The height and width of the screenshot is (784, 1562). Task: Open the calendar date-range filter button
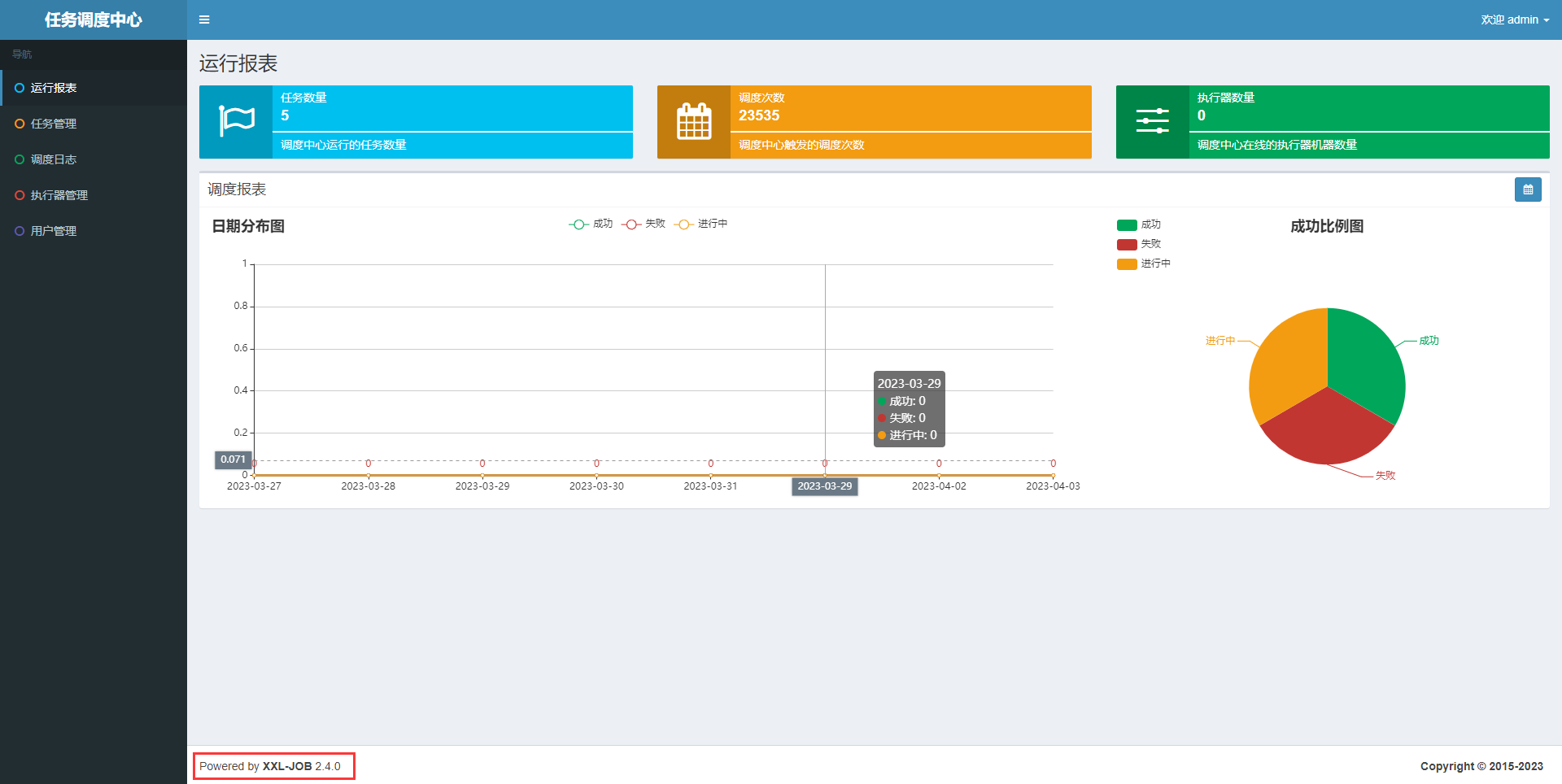point(1528,189)
